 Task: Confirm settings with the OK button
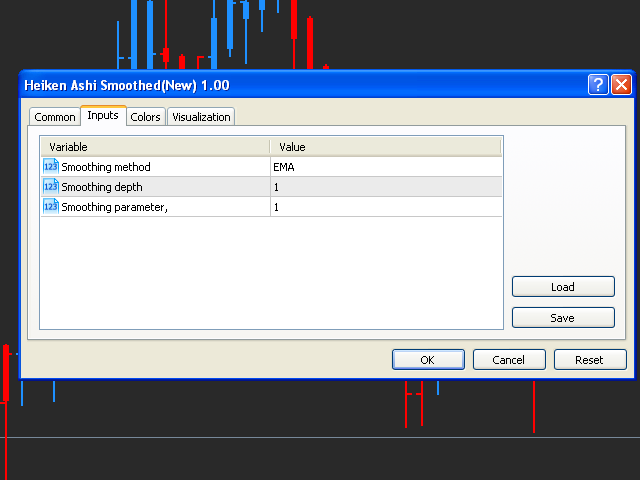[427, 360]
